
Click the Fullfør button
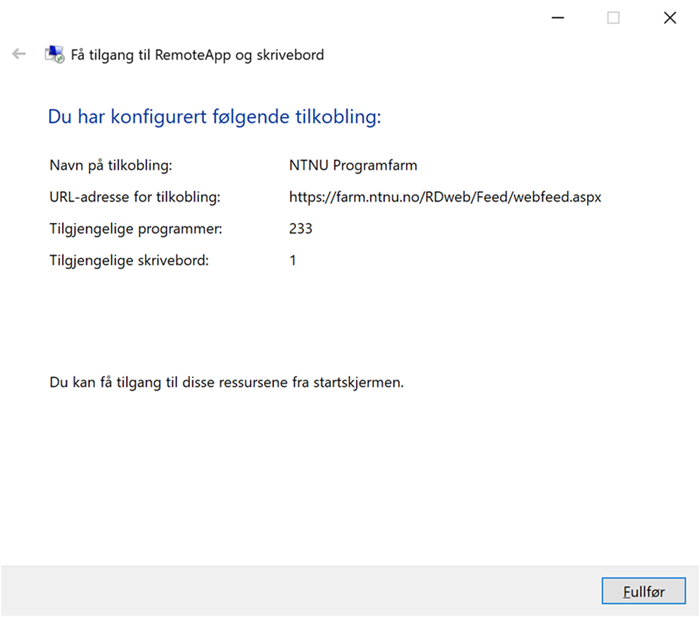click(x=643, y=591)
